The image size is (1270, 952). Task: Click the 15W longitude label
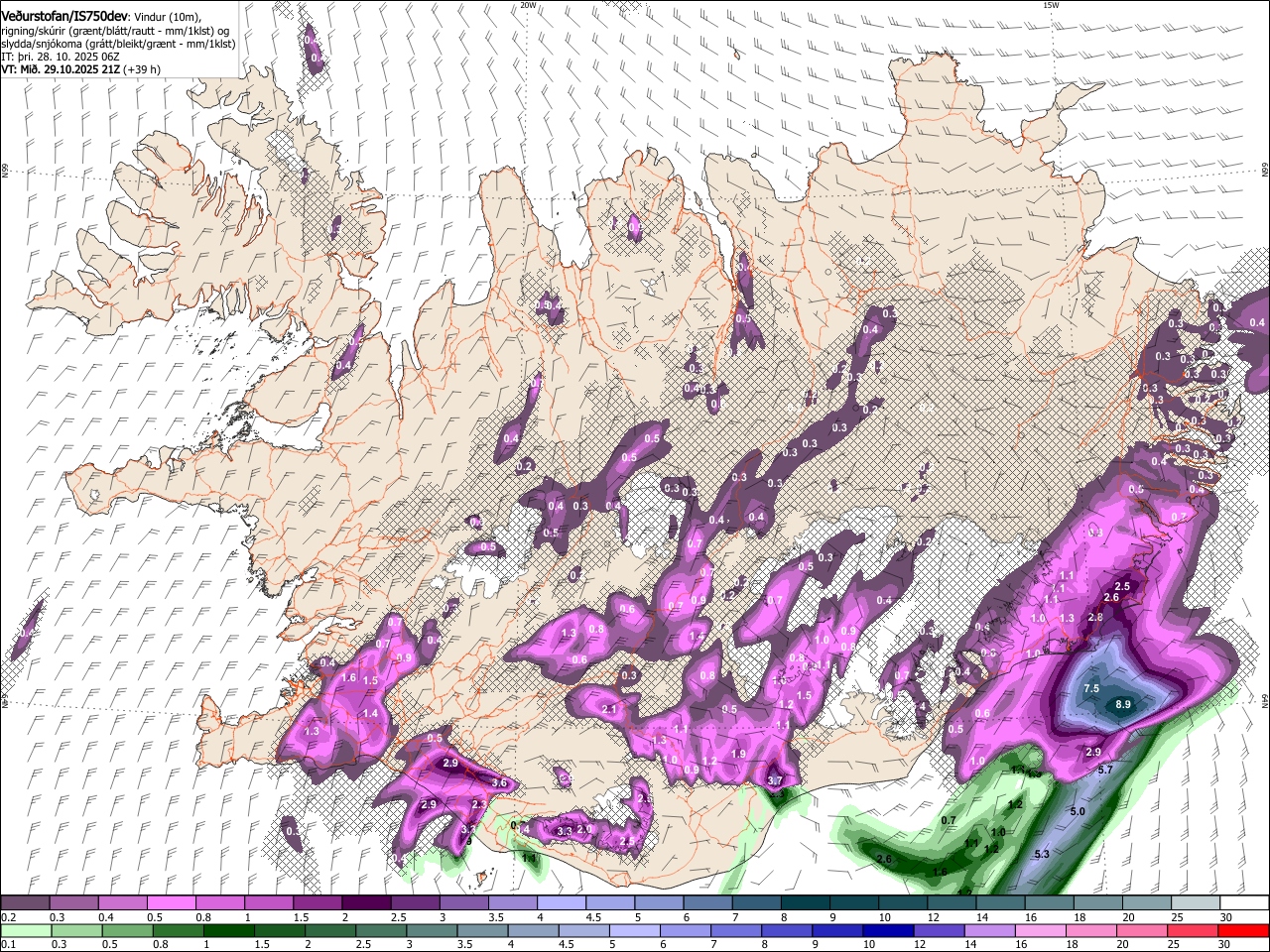[x=1051, y=5]
